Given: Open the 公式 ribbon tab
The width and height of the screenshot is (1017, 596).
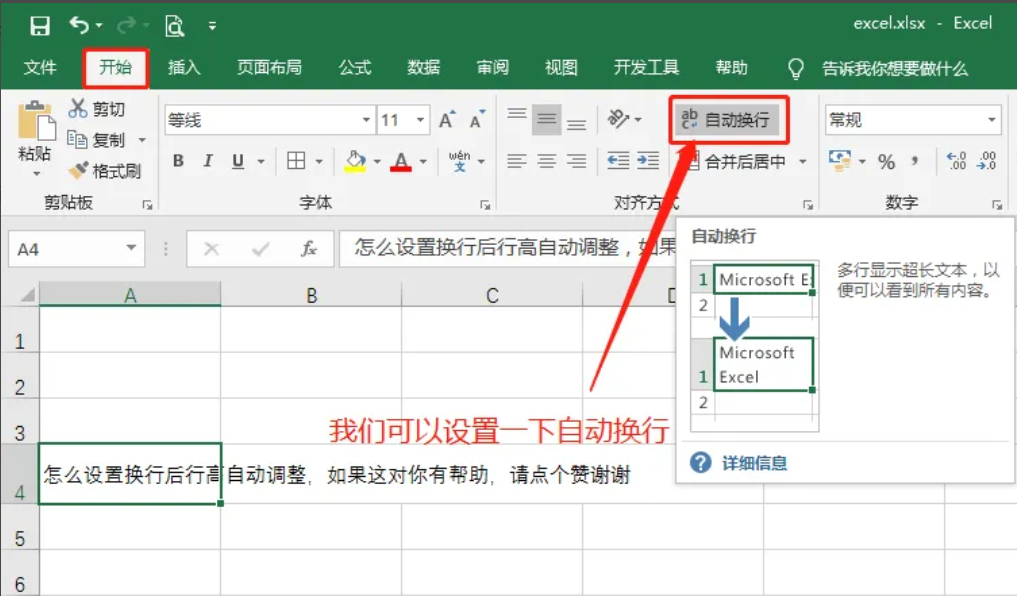Looking at the screenshot, I should [355, 68].
